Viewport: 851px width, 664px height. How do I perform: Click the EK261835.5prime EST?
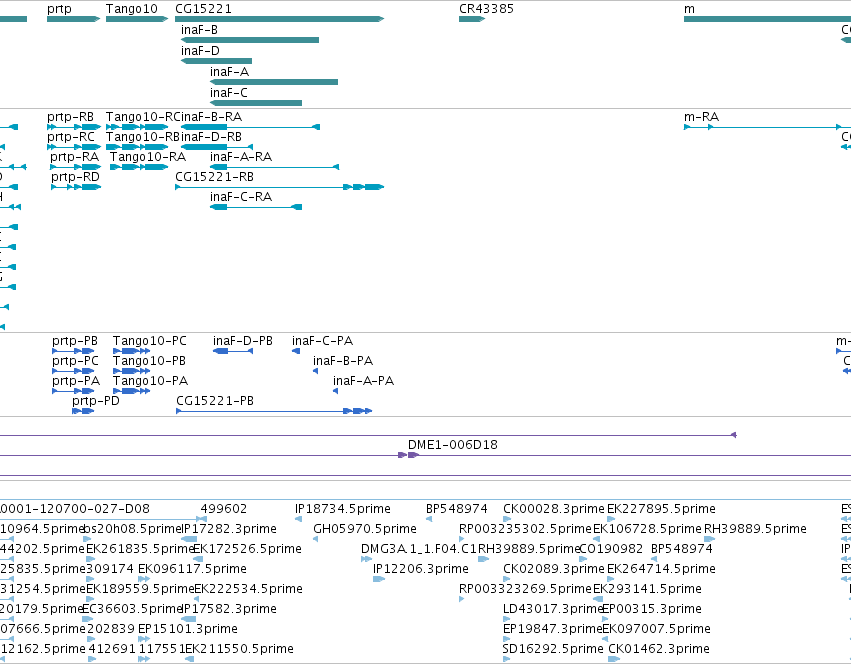point(140,549)
